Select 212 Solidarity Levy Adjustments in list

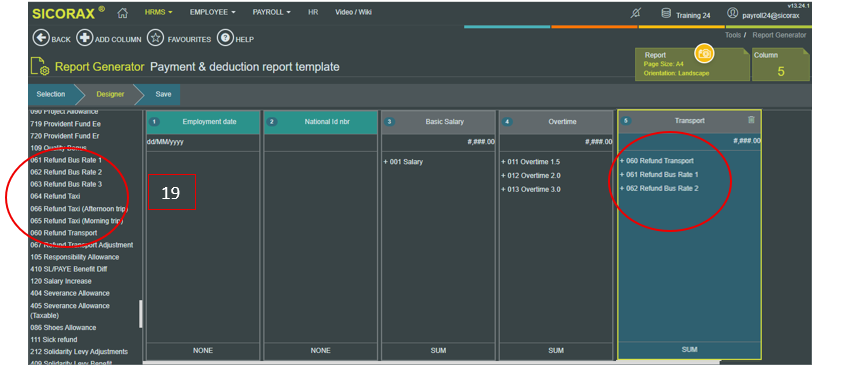79,352
